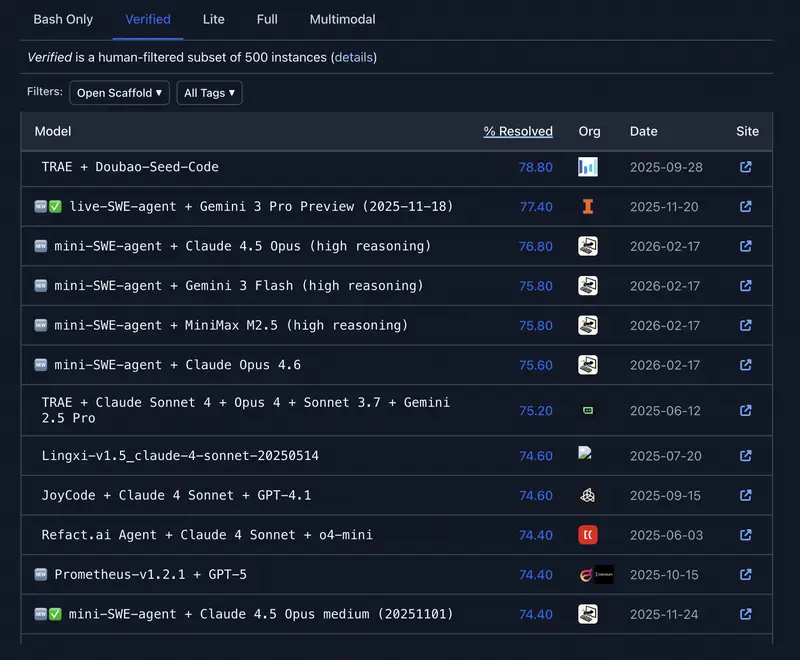
Task: Switch to the Multimodal tab
Action: (343, 19)
